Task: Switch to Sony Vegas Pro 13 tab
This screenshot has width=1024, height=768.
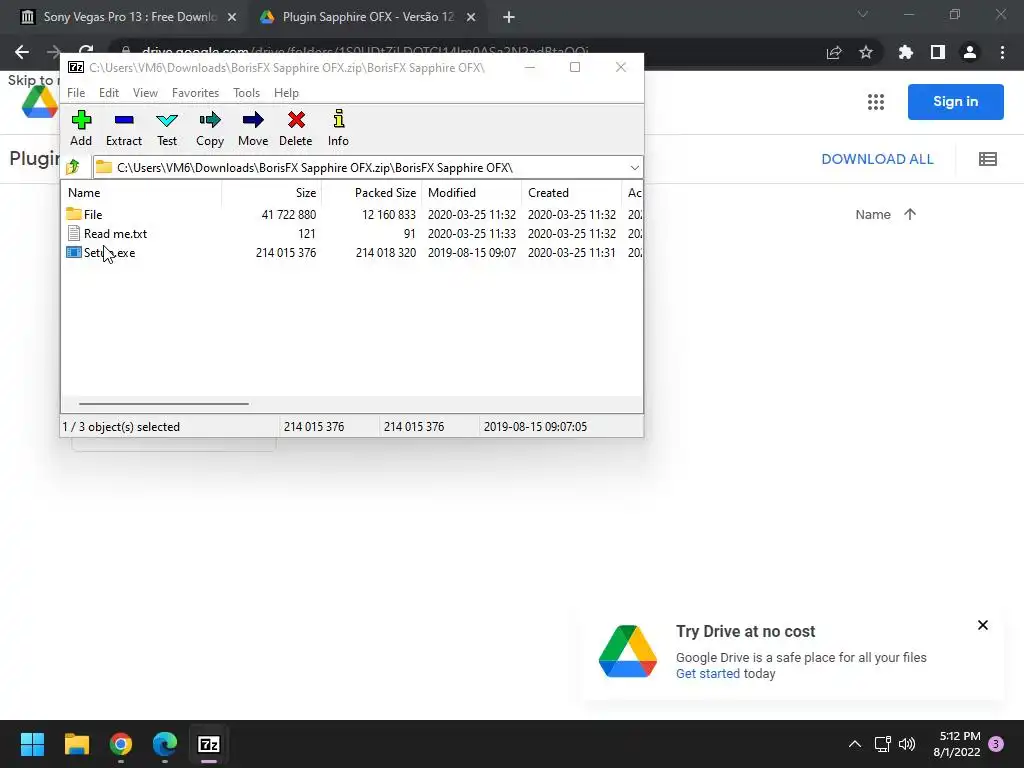Action: point(128,17)
